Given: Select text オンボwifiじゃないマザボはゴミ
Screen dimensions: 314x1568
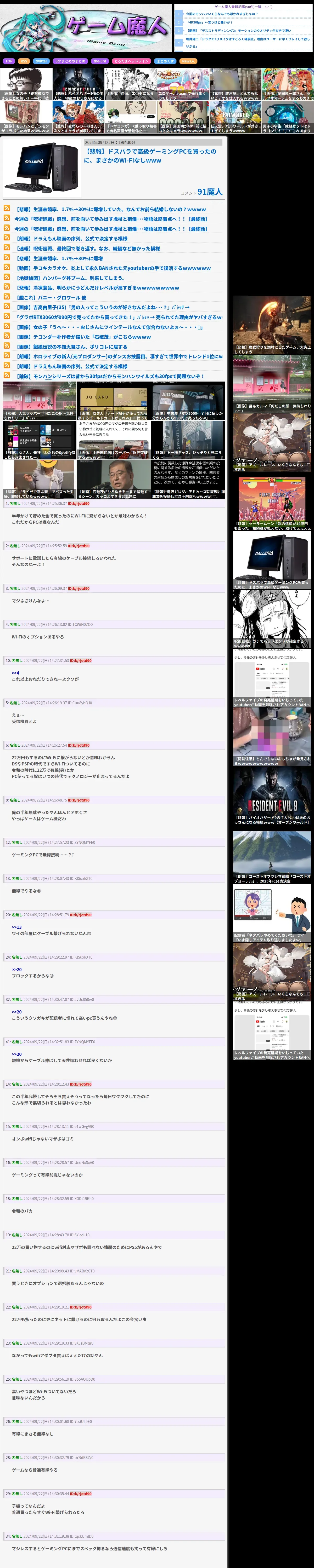Looking at the screenshot, I should tap(43, 1138).
